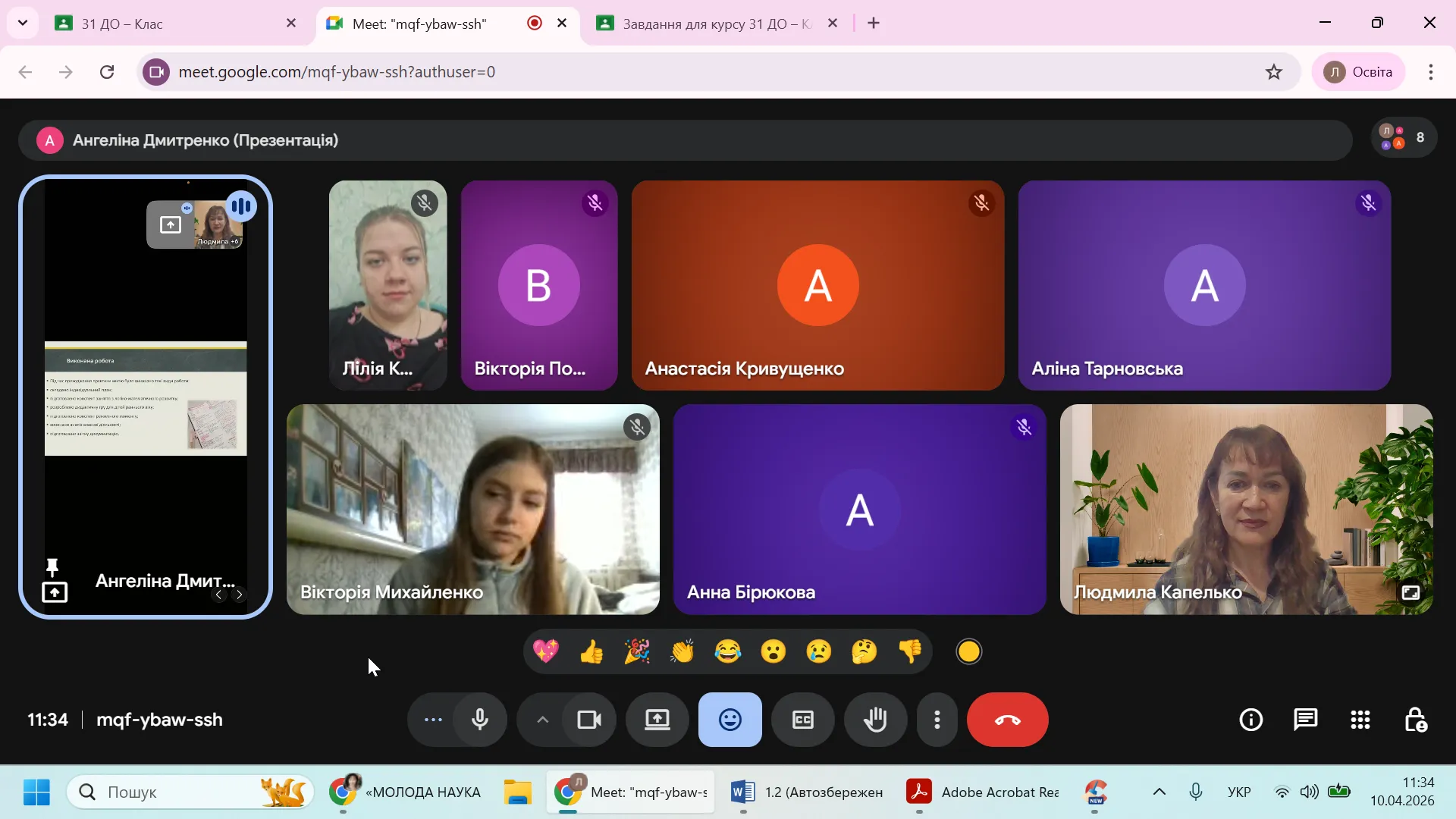Open the Освіта profile button

pos(1358,72)
